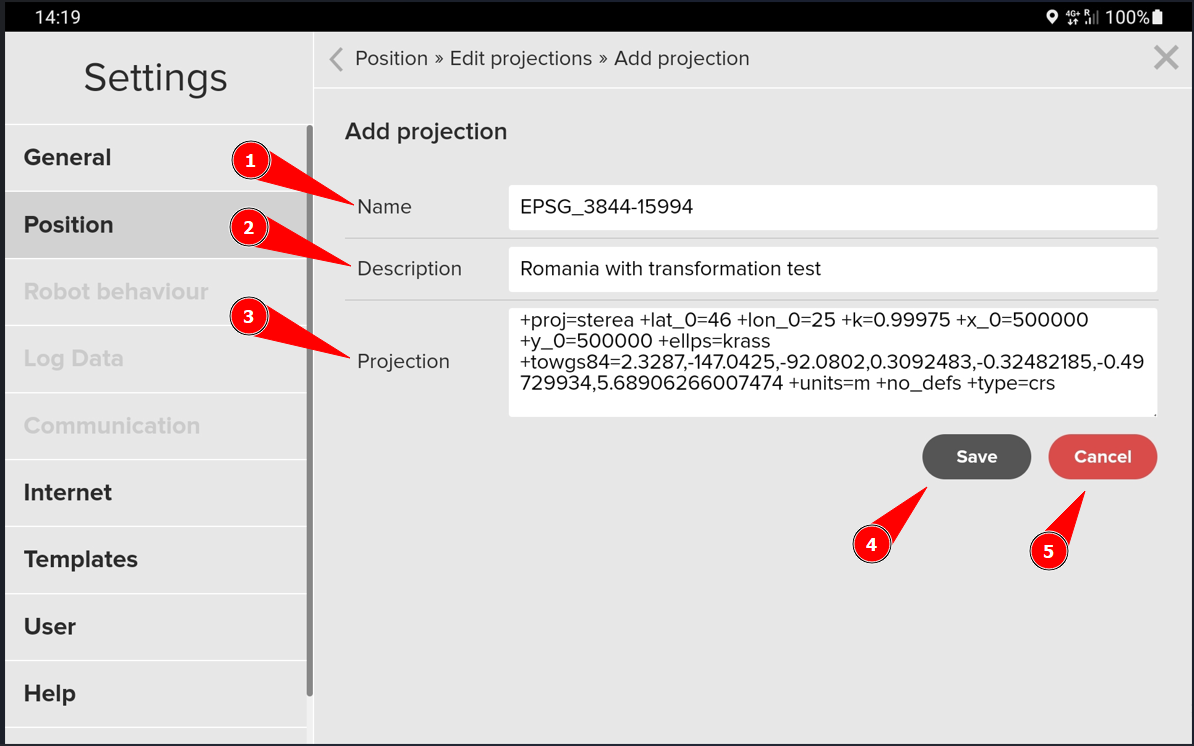Save the new projection
This screenshot has width=1194, height=746.
(x=976, y=457)
